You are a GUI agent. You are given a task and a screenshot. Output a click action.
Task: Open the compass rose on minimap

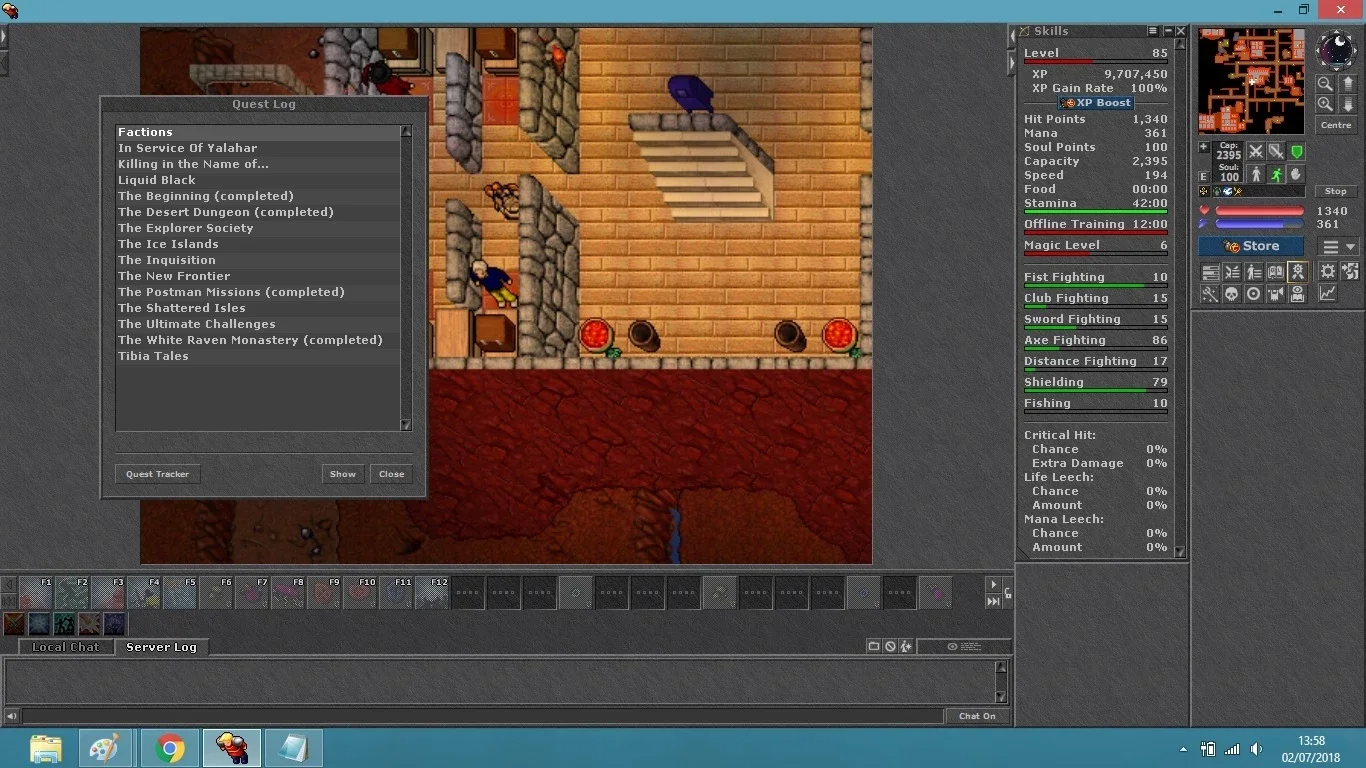(x=1336, y=48)
